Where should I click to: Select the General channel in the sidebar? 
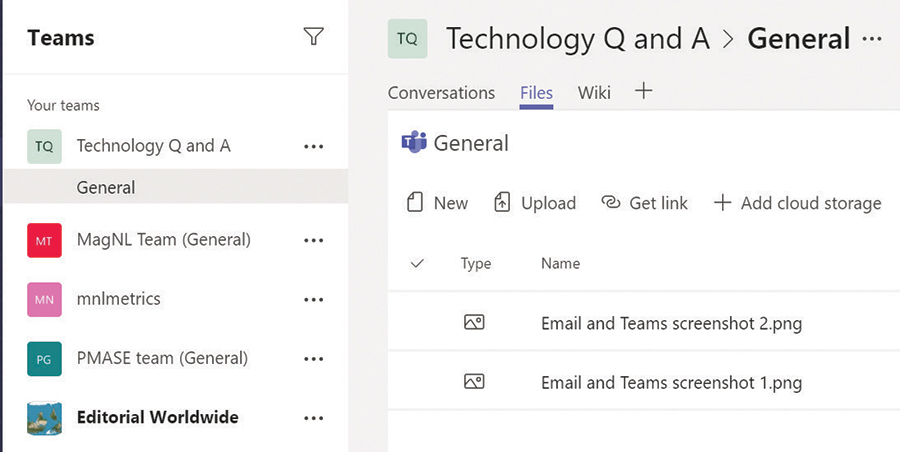pyautogui.click(x=105, y=187)
